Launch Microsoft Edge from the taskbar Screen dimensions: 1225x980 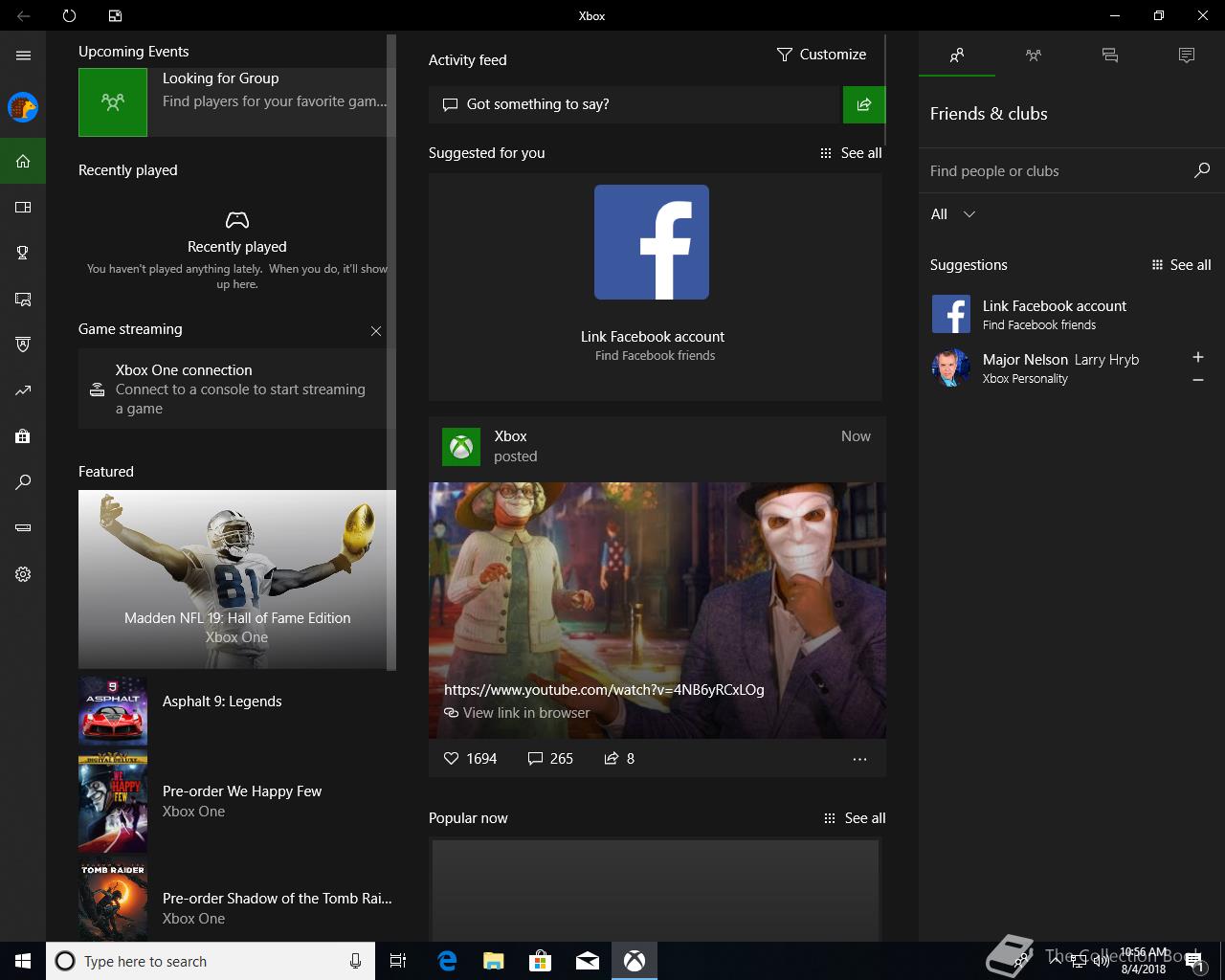point(447,961)
